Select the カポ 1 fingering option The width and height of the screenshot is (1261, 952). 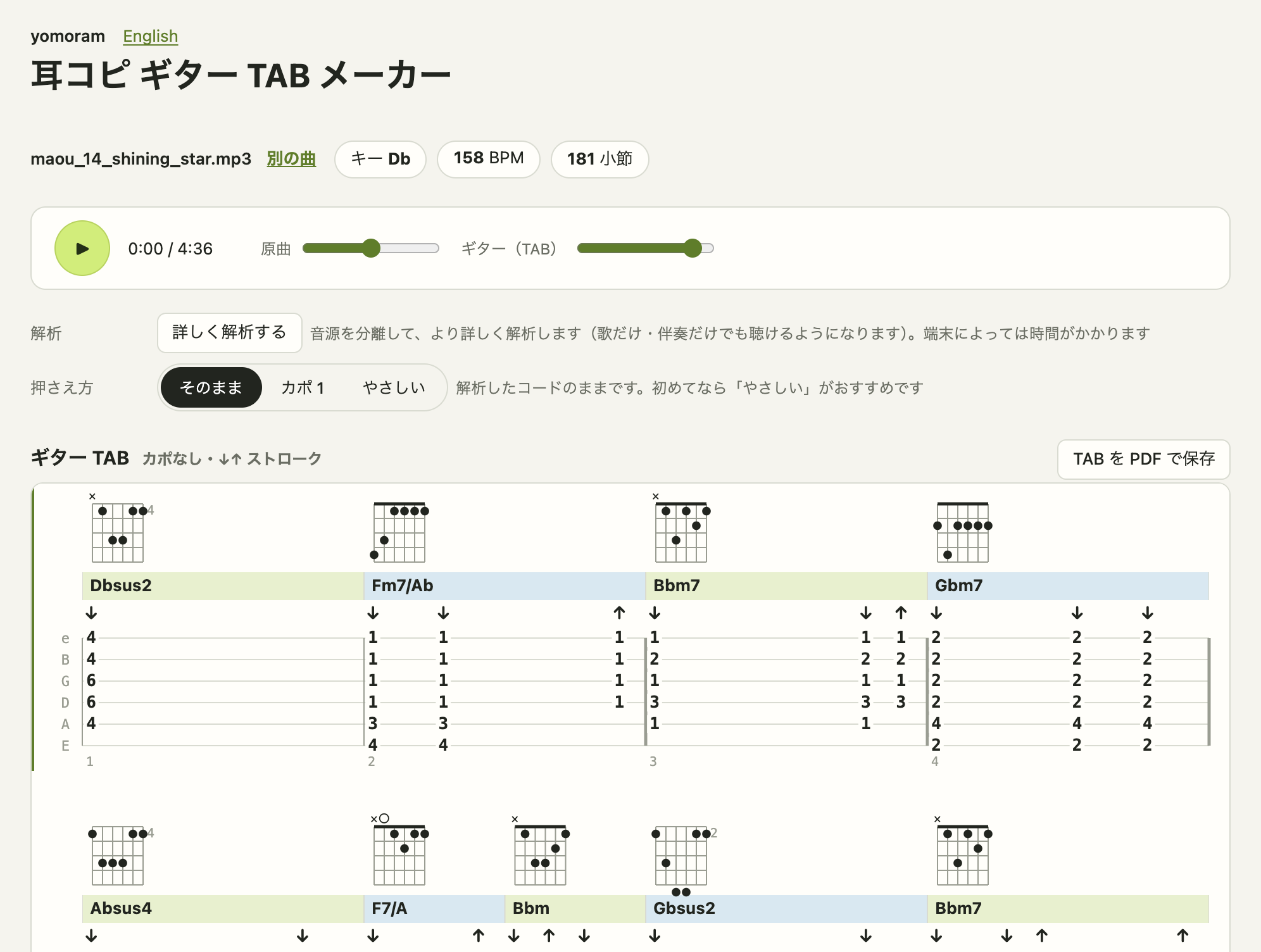(303, 387)
